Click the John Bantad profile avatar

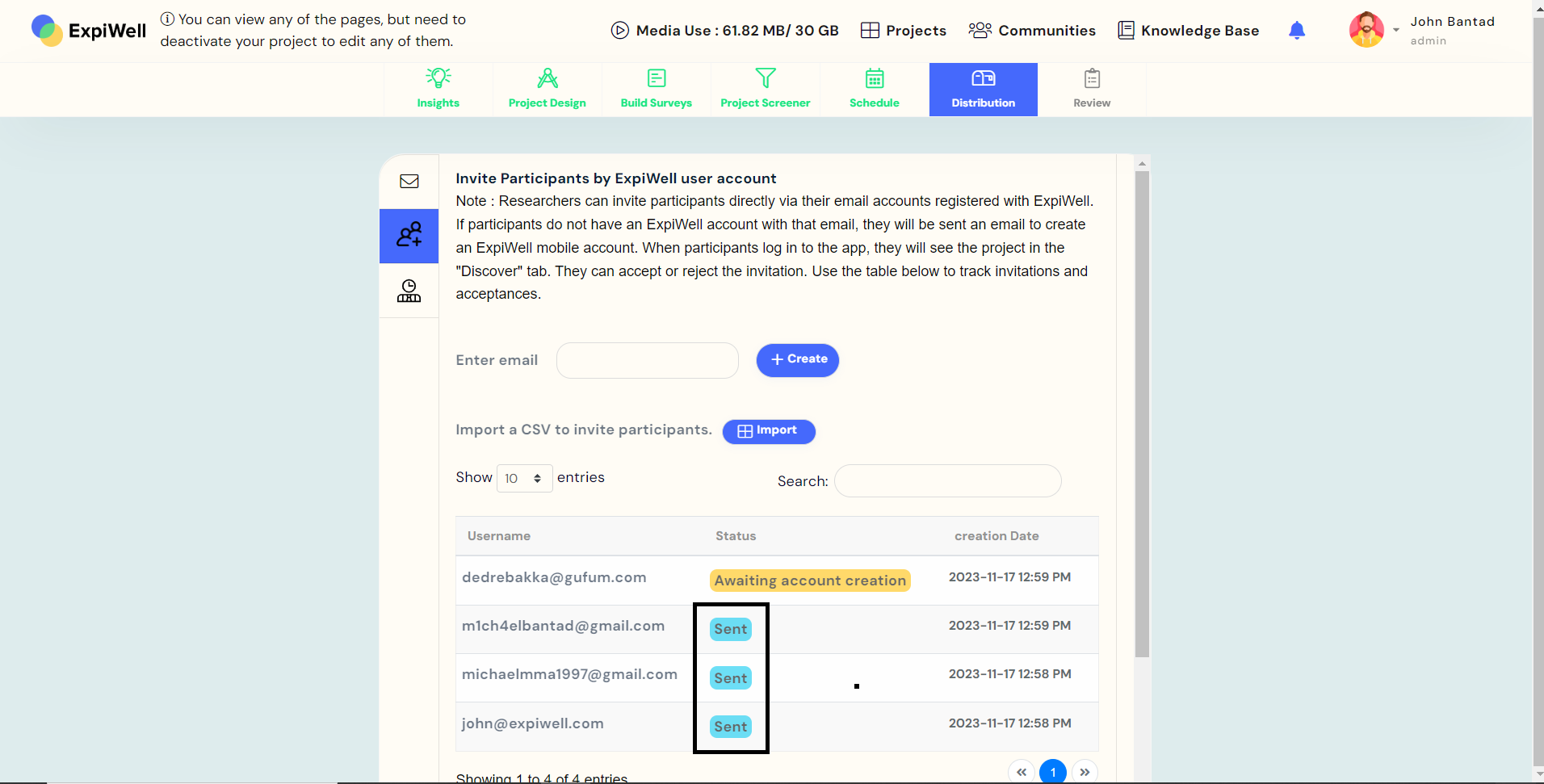pos(1366,30)
